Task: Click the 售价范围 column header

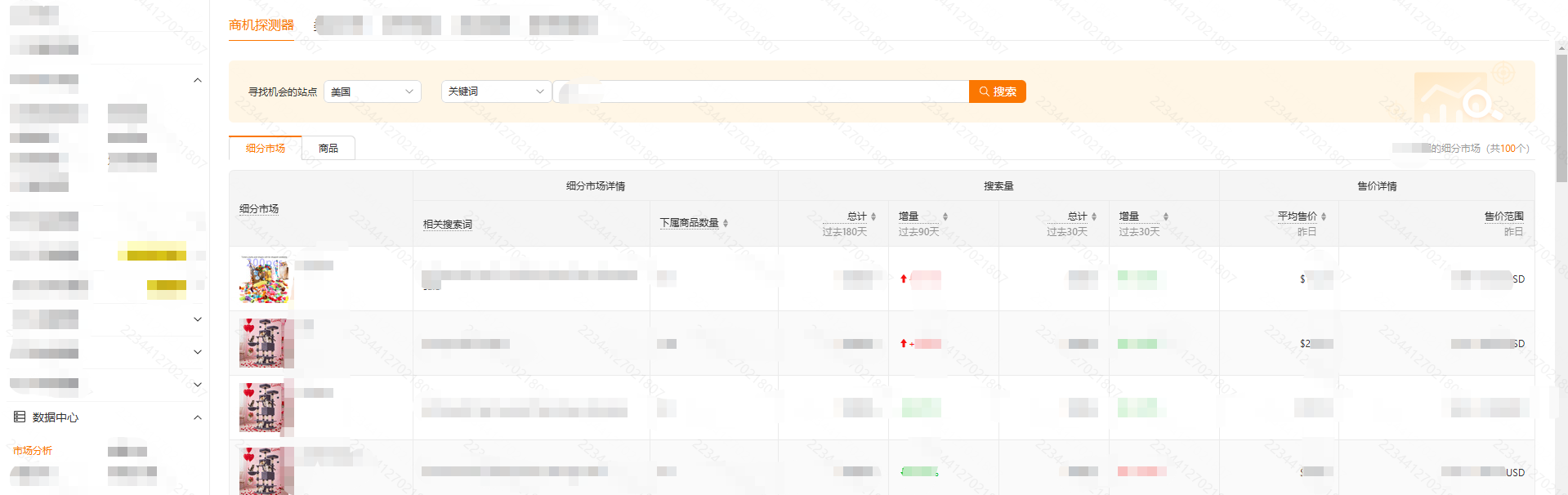Action: 1503,216
